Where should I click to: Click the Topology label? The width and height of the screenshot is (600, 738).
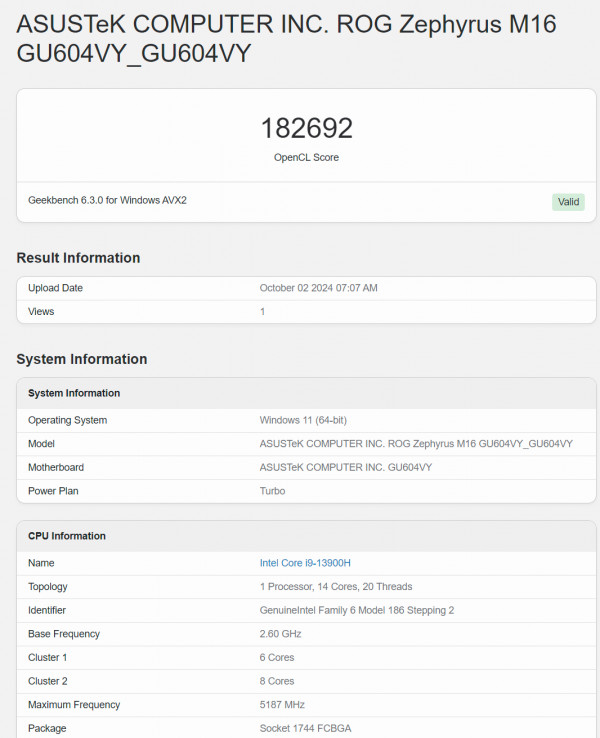[x=48, y=586]
